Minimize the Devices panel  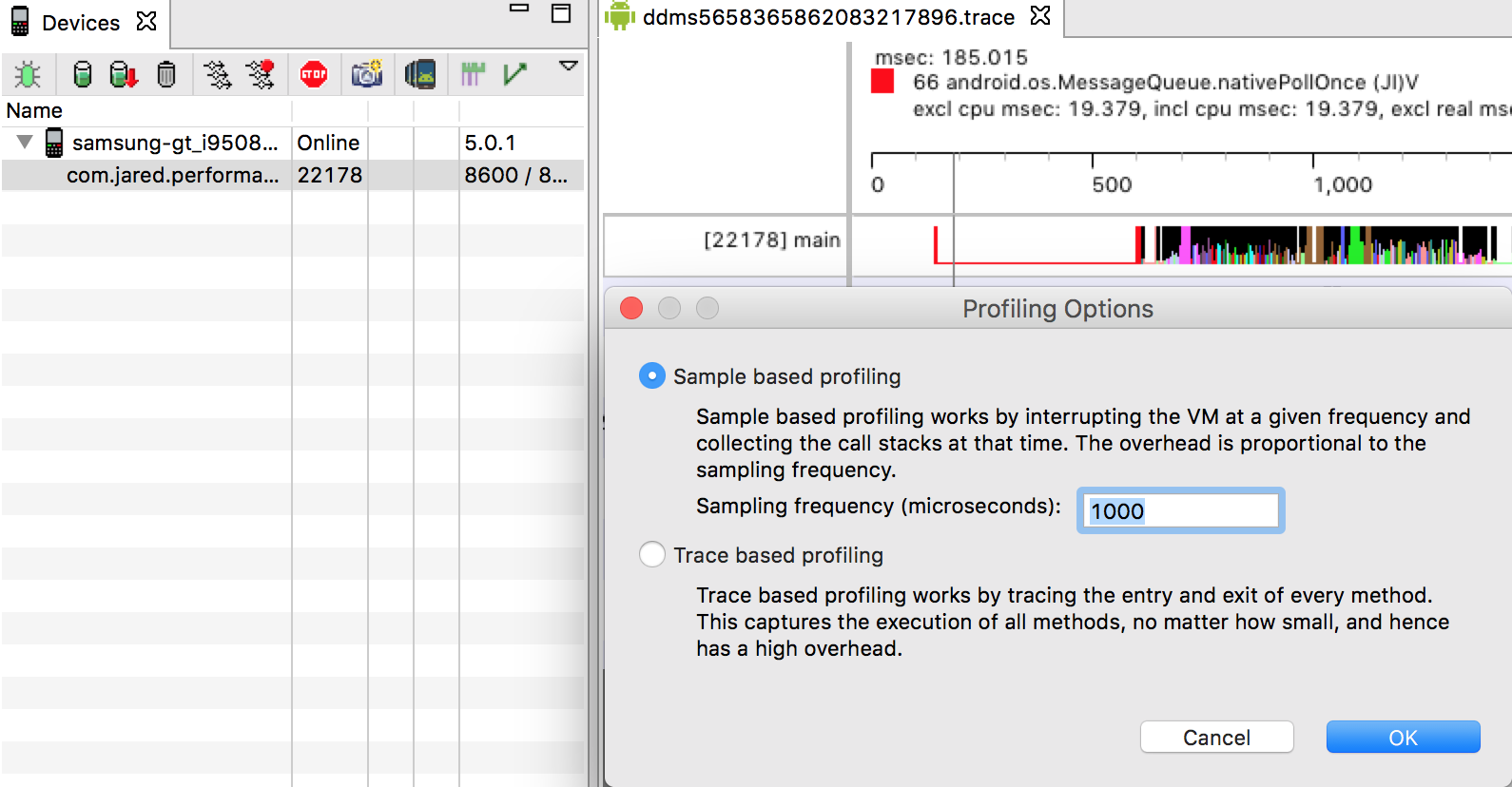(x=519, y=9)
